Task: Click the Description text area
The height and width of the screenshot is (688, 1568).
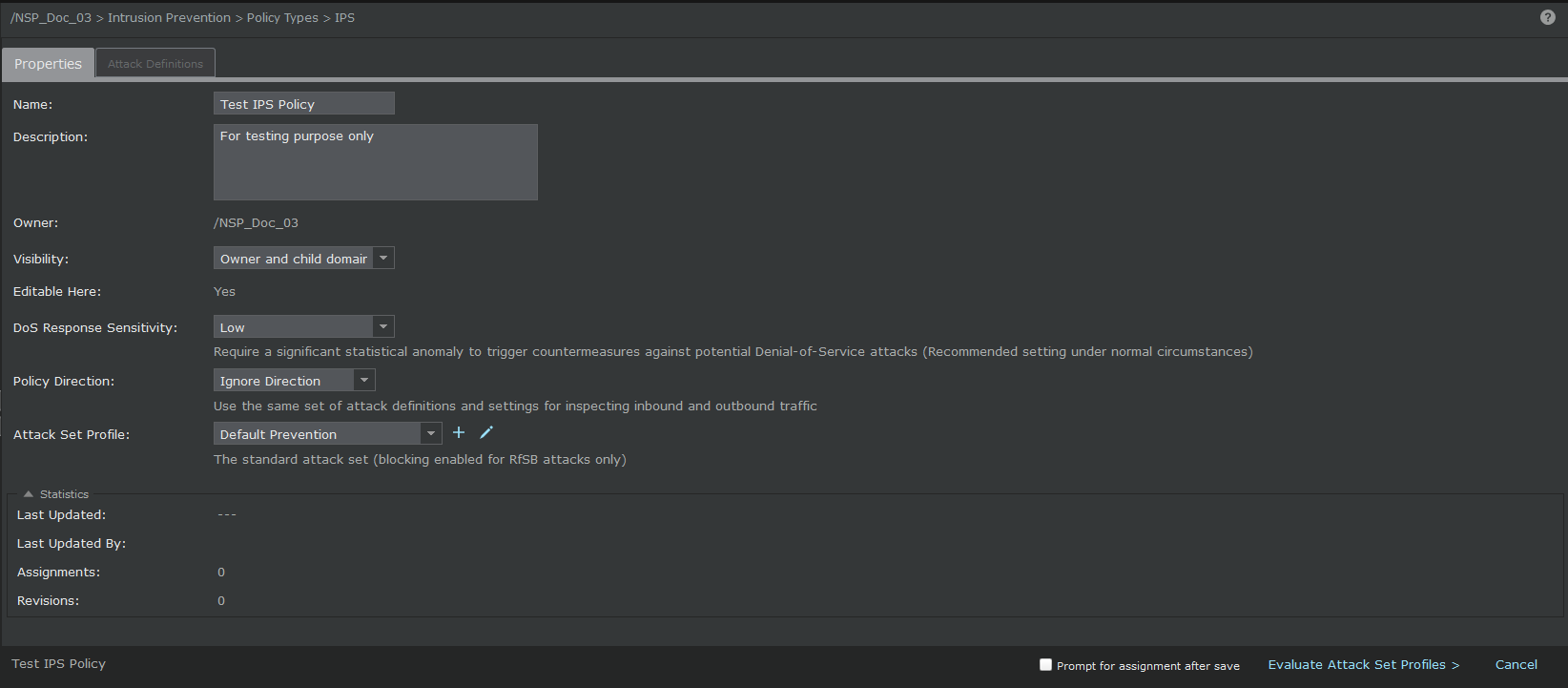Action: [376, 162]
